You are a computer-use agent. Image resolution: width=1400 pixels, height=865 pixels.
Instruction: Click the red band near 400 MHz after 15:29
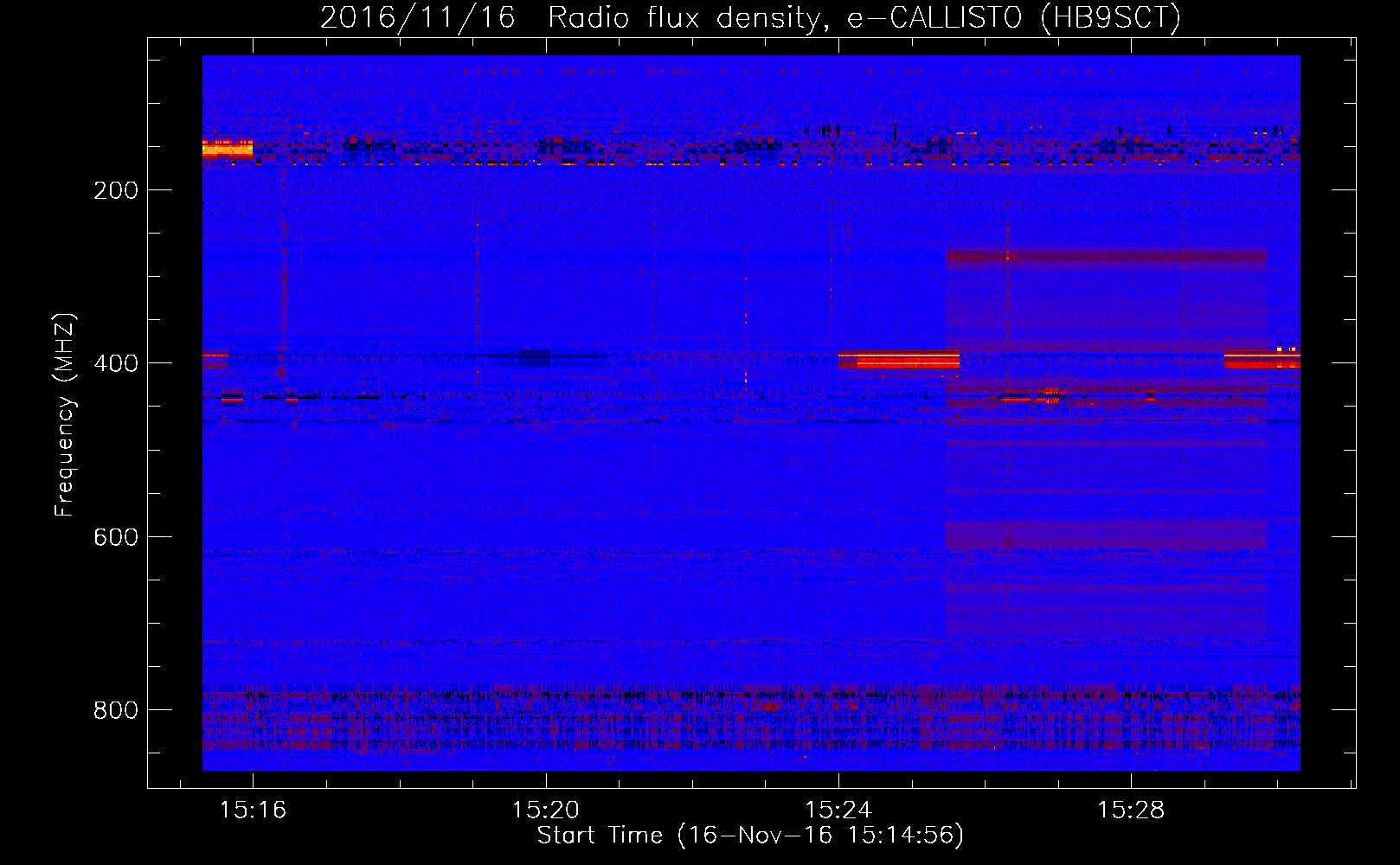coord(1262,358)
